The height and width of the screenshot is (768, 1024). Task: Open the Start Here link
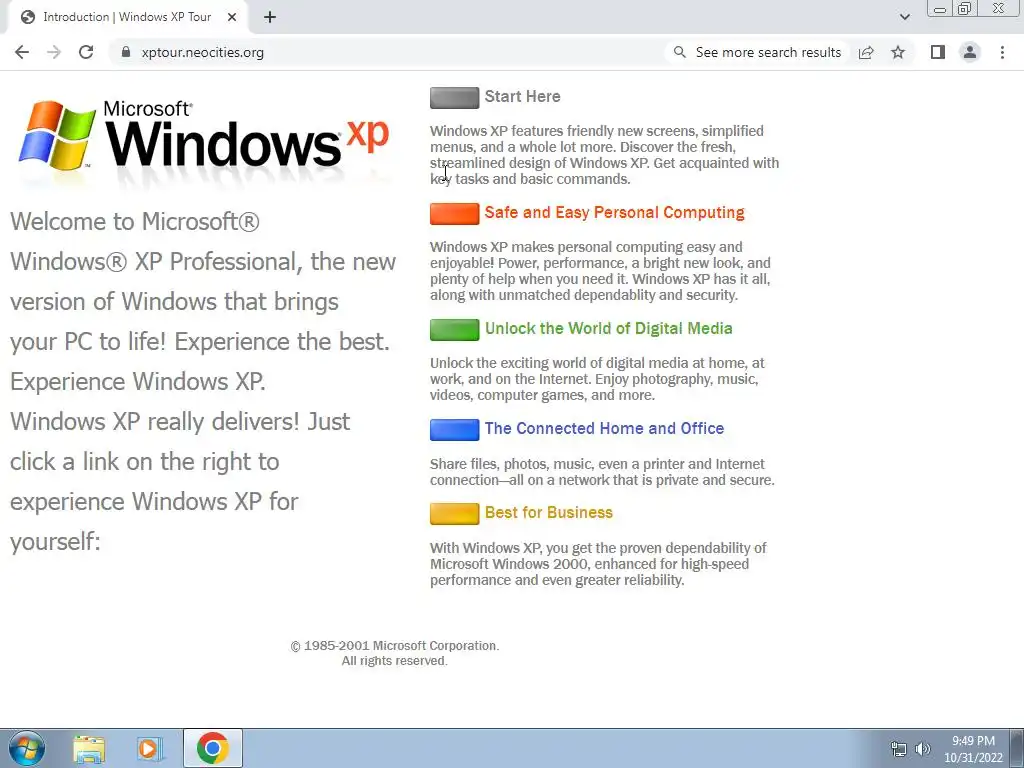click(522, 97)
